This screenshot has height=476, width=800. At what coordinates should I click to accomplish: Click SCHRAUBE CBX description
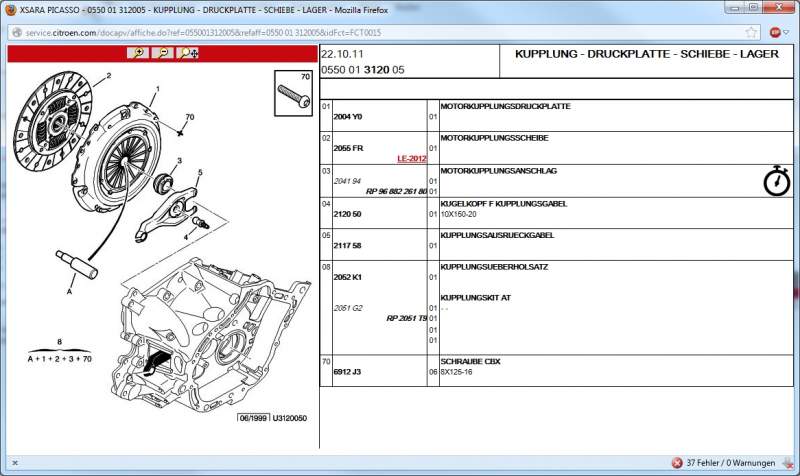click(470, 362)
